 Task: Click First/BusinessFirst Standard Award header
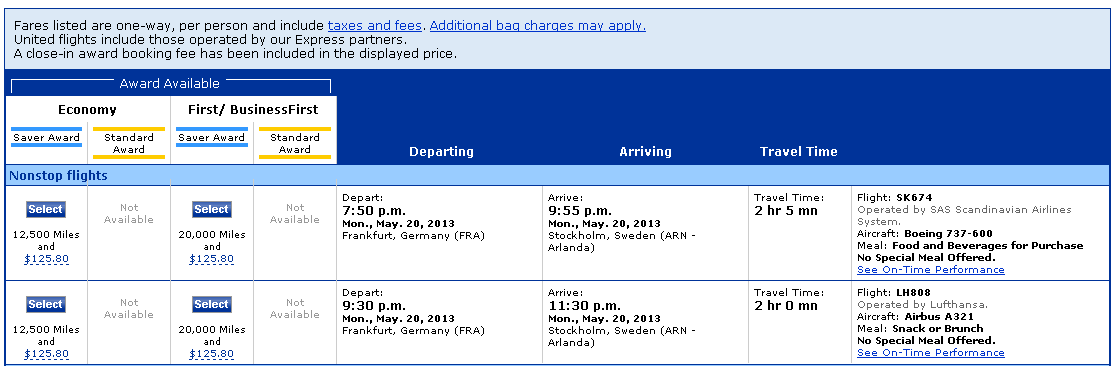pos(295,143)
